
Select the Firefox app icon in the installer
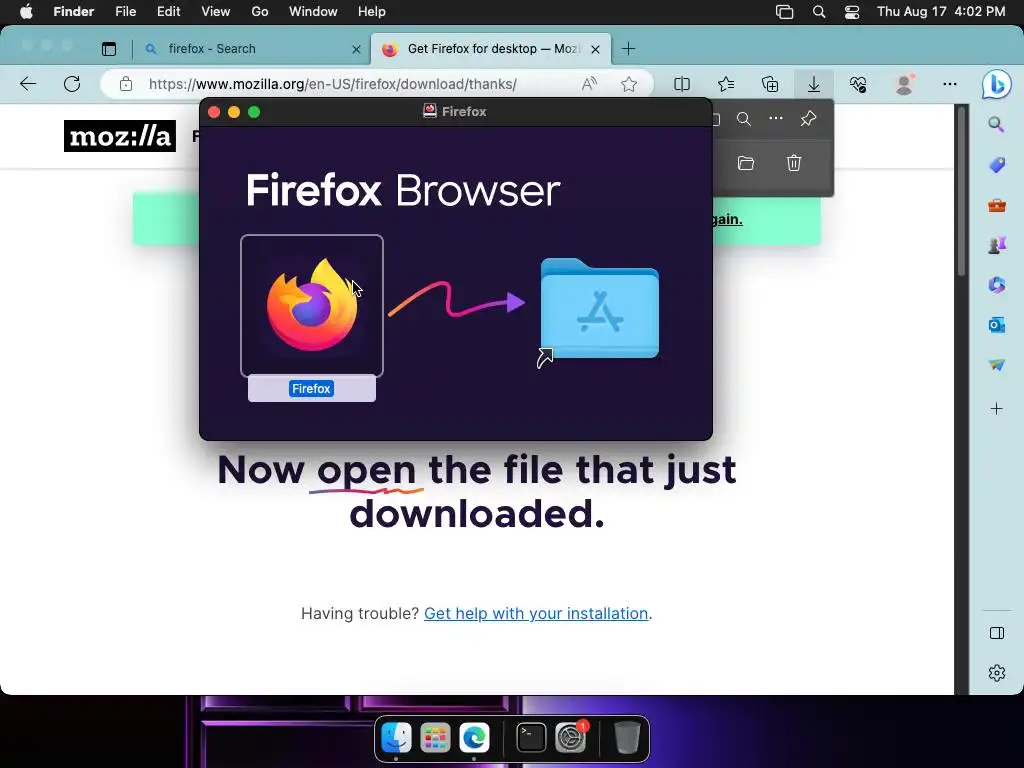312,306
